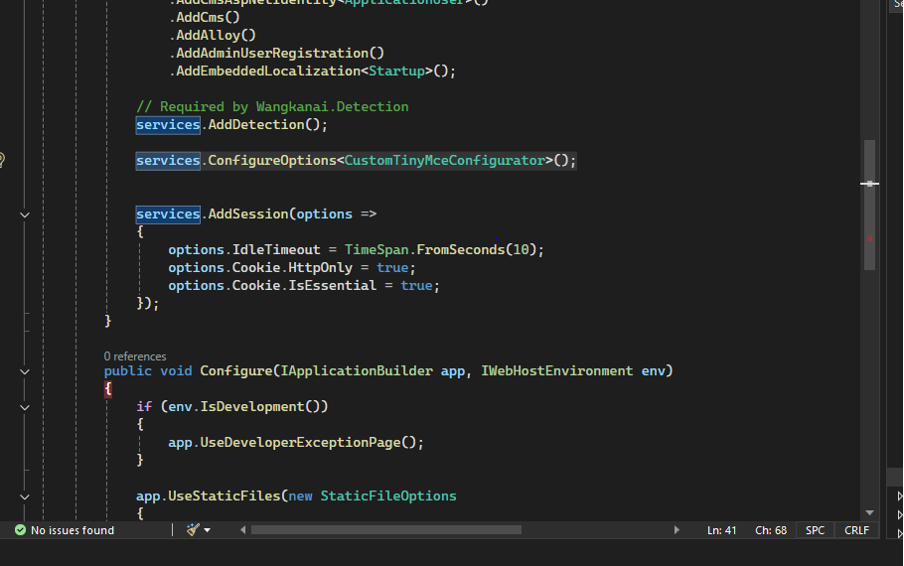The image size is (904, 566).
Task: Click the horizontal scrollbar thumb
Action: 385,530
